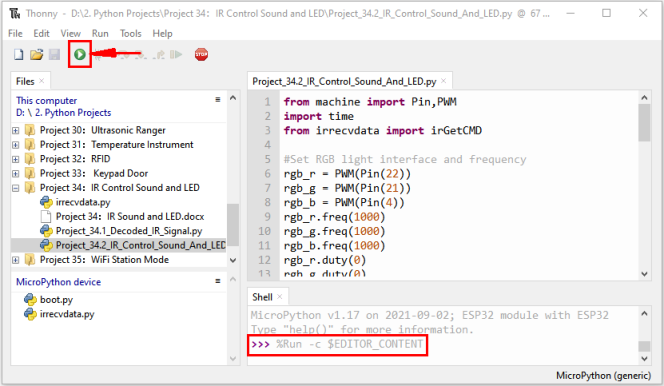Open This computer panel menu icon
Viewport: 664px width, 386px height.
point(218,99)
